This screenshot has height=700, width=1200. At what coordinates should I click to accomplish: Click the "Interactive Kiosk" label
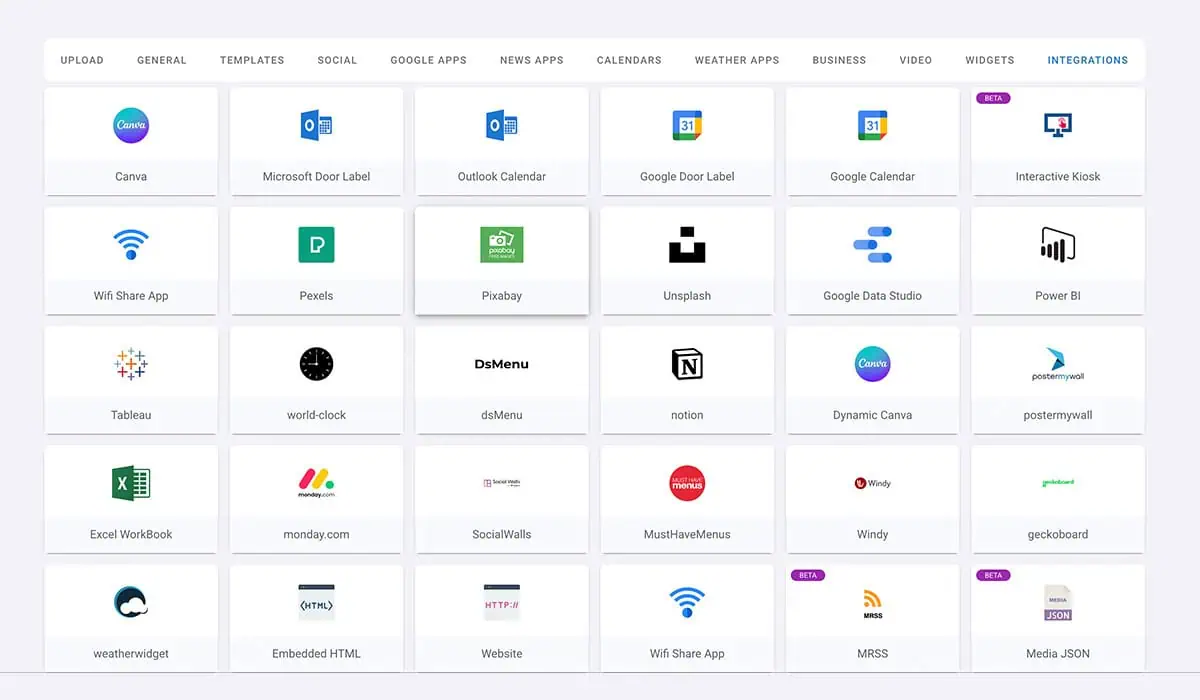click(x=1058, y=177)
